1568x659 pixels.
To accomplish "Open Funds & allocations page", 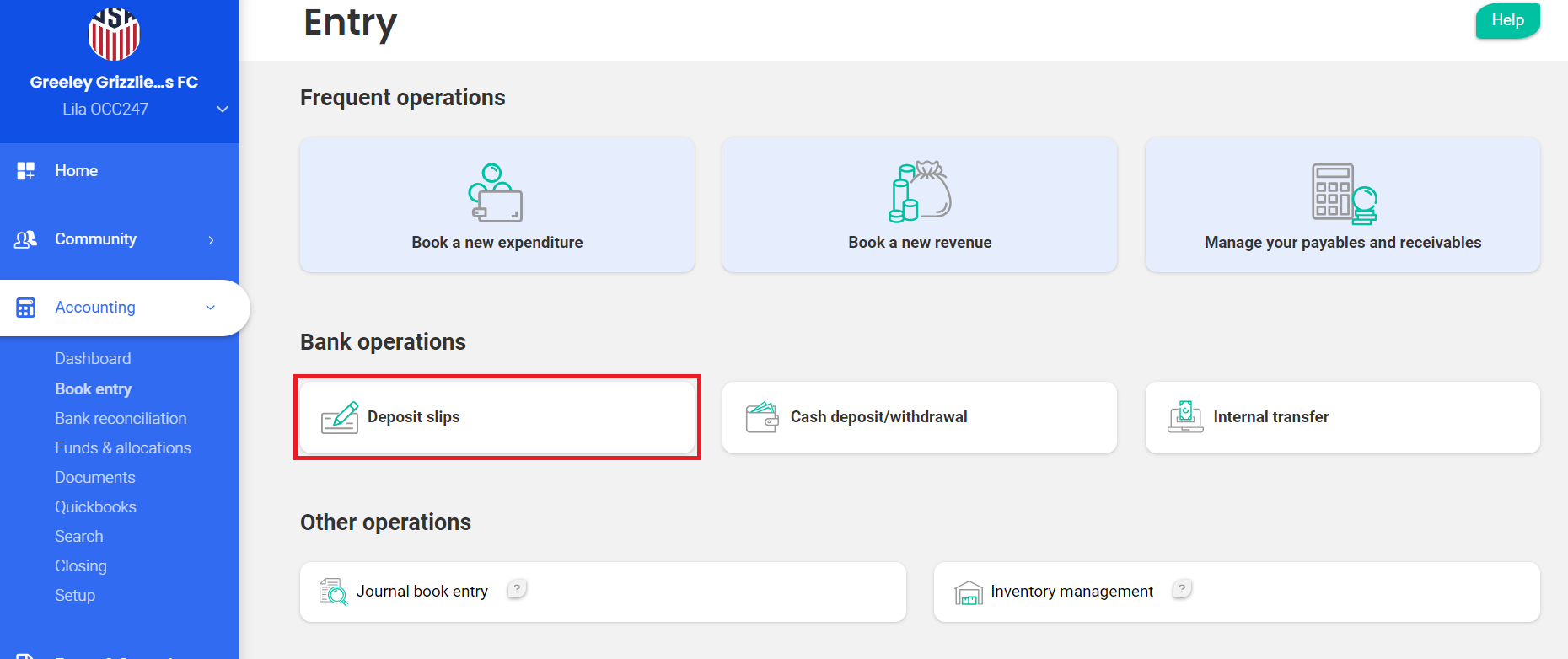I will point(123,448).
